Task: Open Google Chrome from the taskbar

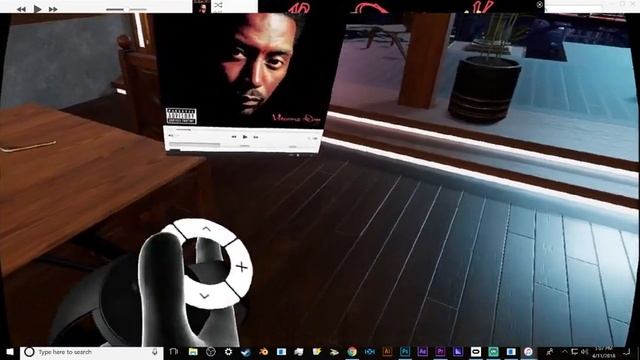Action: [x=352, y=352]
